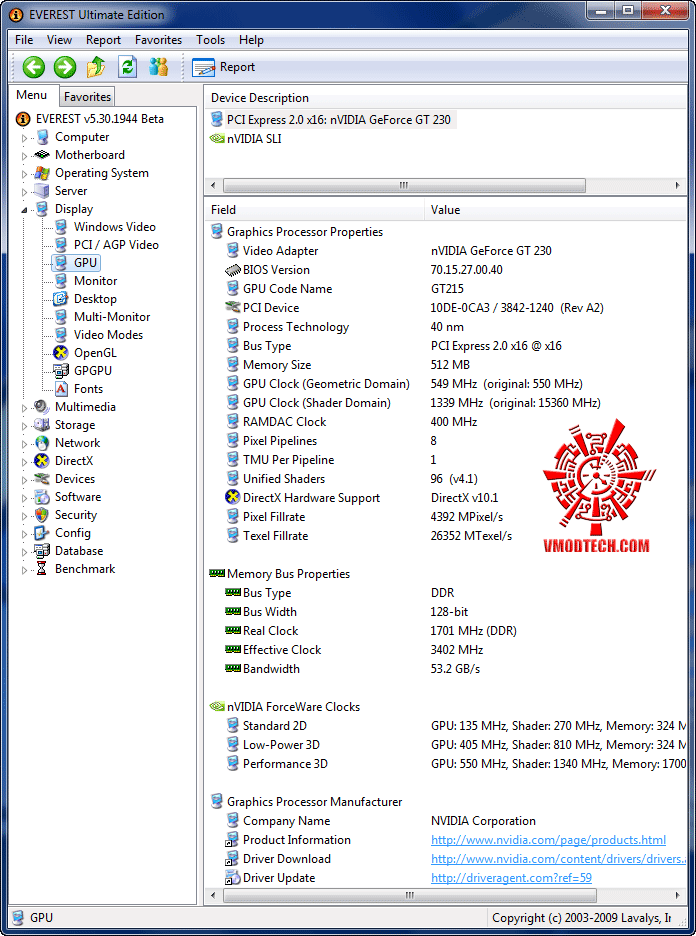This screenshot has height=936, width=696.
Task: Expand the Computer tree node
Action: point(24,138)
